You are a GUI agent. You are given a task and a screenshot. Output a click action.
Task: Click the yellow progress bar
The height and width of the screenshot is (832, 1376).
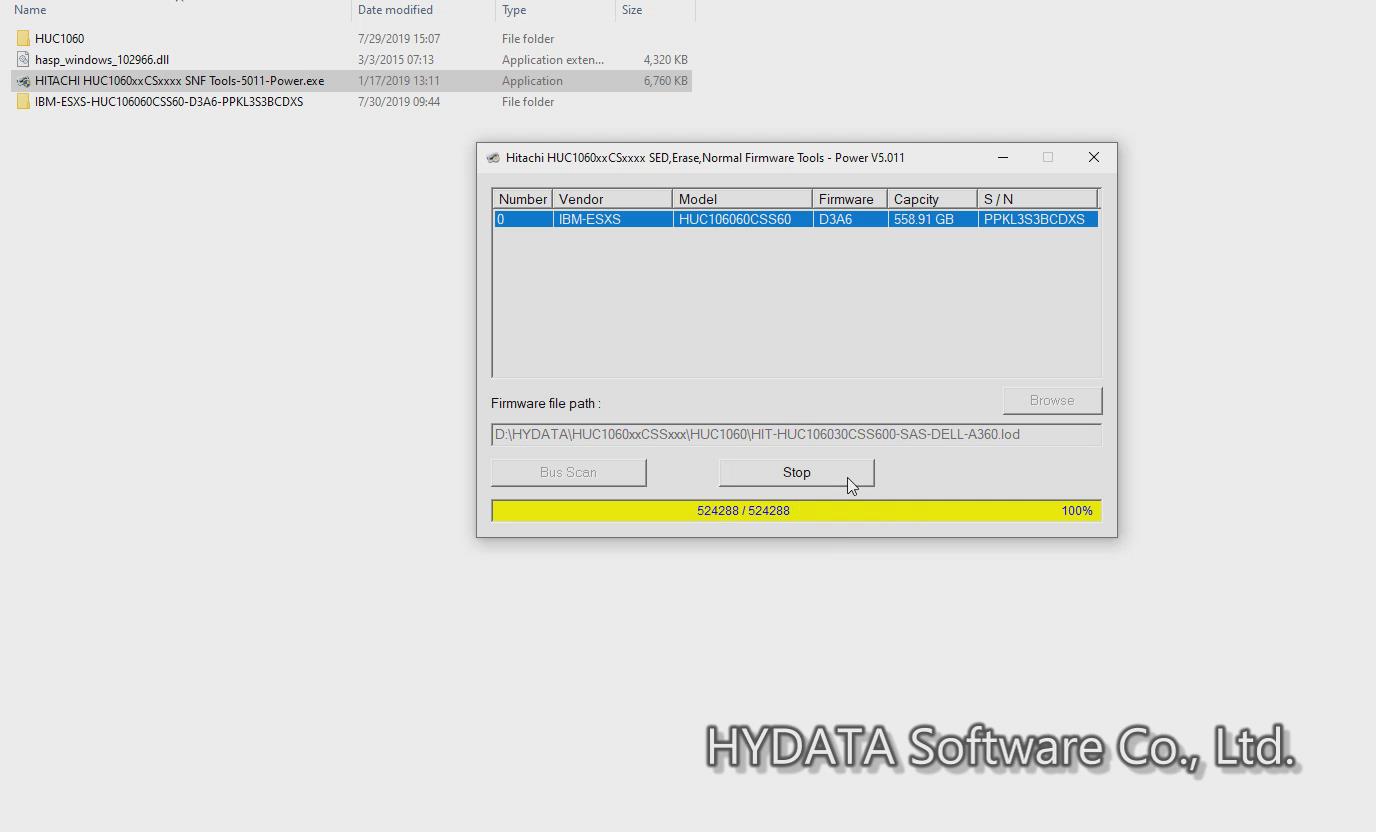796,511
